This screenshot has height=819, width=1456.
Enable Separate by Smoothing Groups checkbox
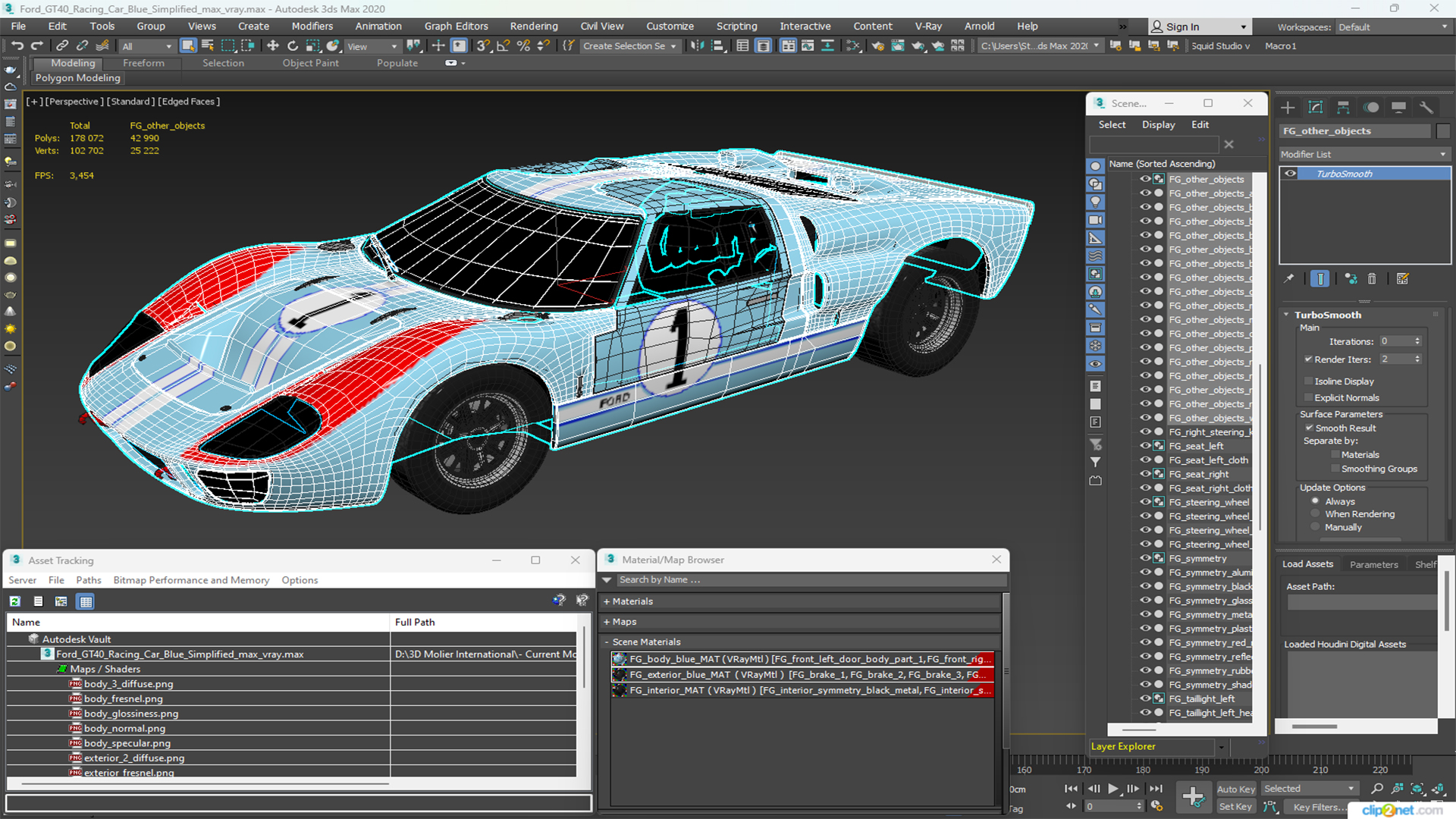pyautogui.click(x=1335, y=469)
